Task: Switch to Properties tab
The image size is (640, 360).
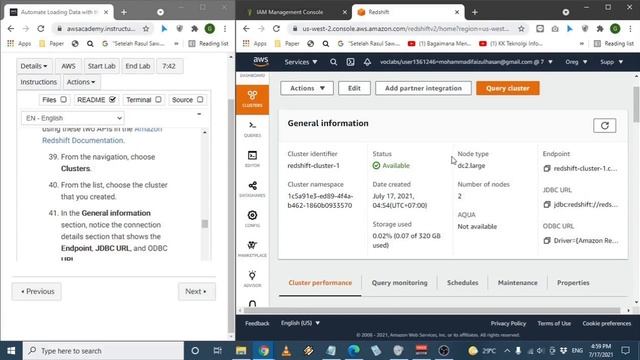Action: tap(573, 282)
